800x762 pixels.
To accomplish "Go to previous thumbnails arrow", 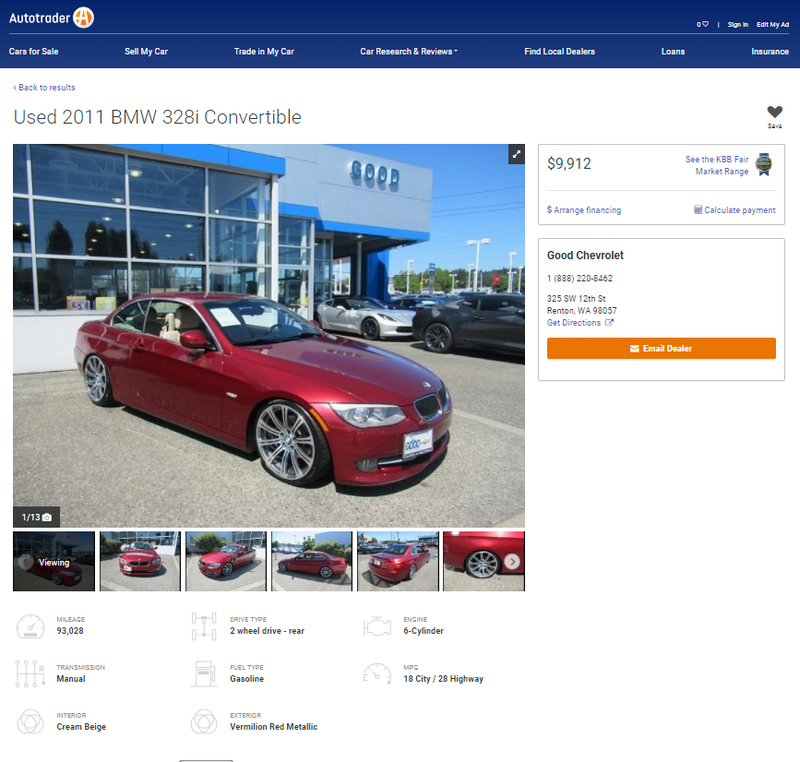I will (x=26, y=562).
